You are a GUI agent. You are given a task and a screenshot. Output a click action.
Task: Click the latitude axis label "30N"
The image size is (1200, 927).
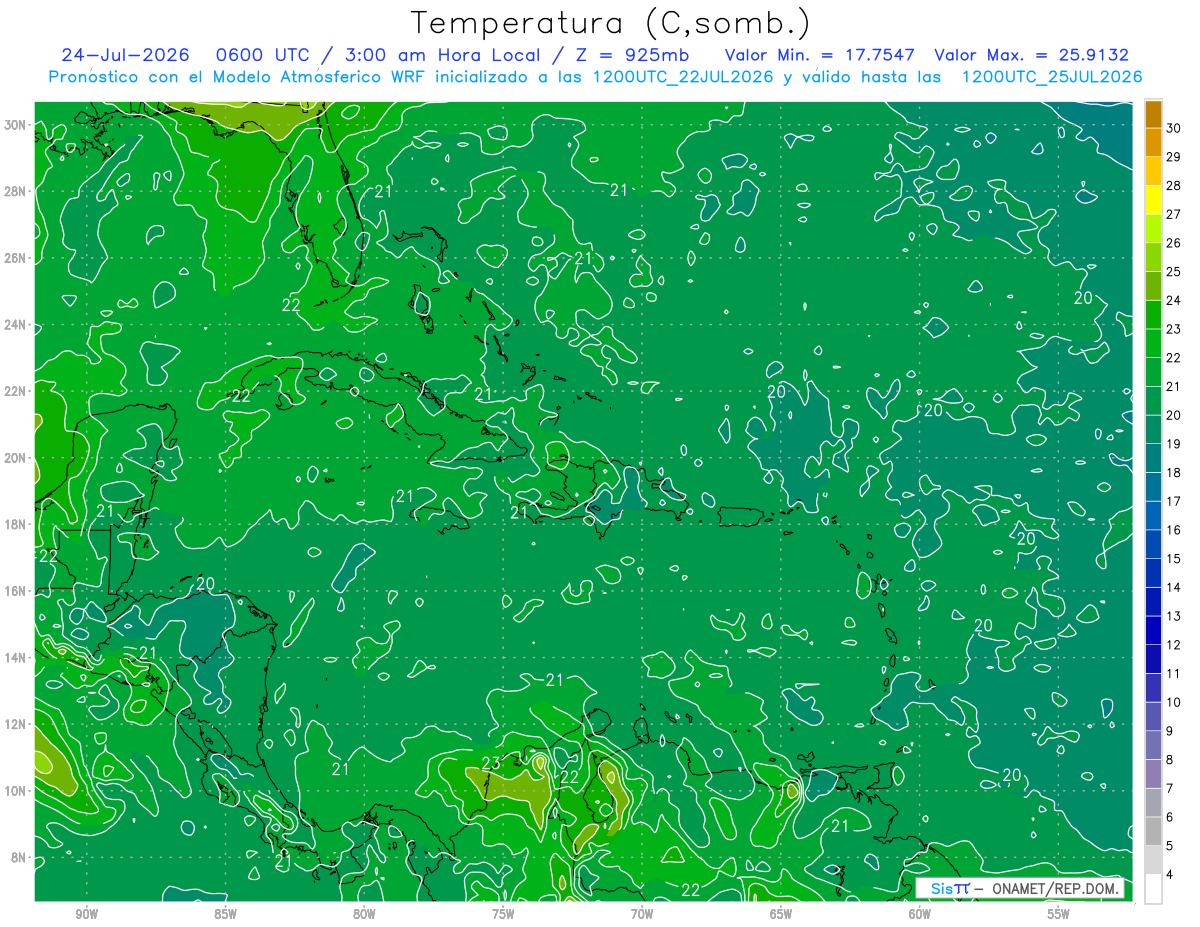tap(16, 125)
